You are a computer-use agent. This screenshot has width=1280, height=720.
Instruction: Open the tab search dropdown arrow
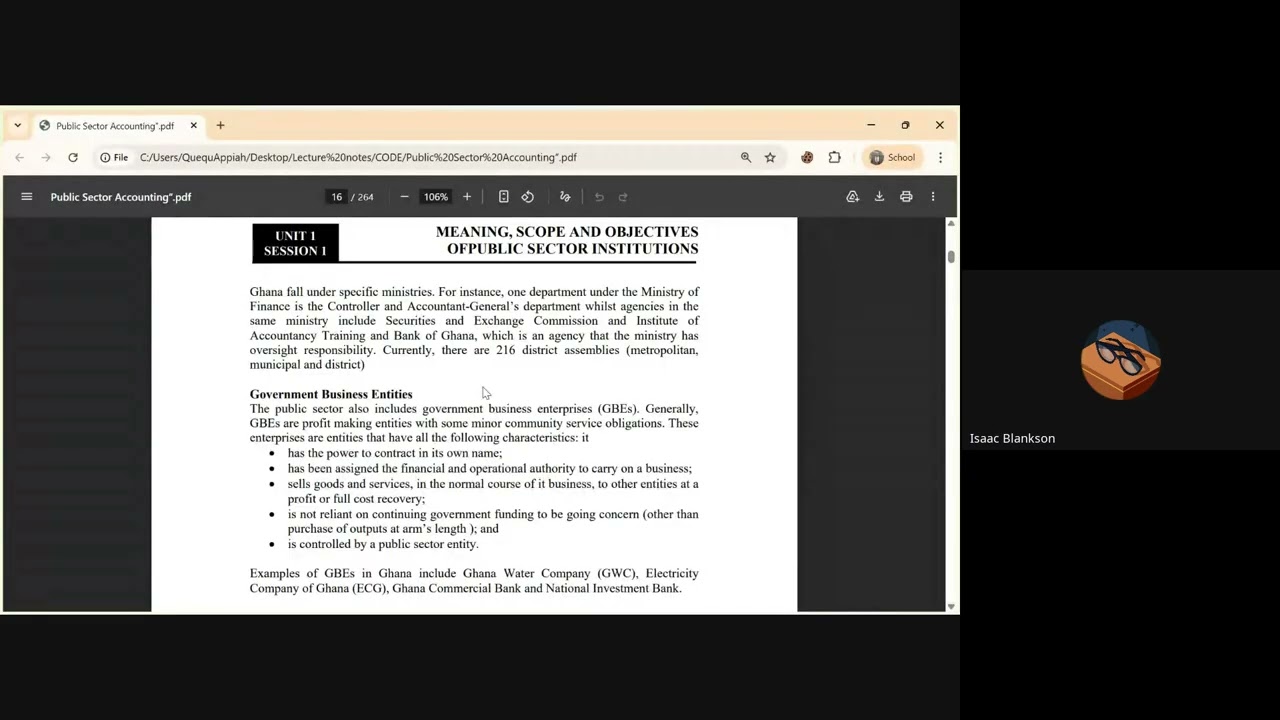tap(18, 125)
